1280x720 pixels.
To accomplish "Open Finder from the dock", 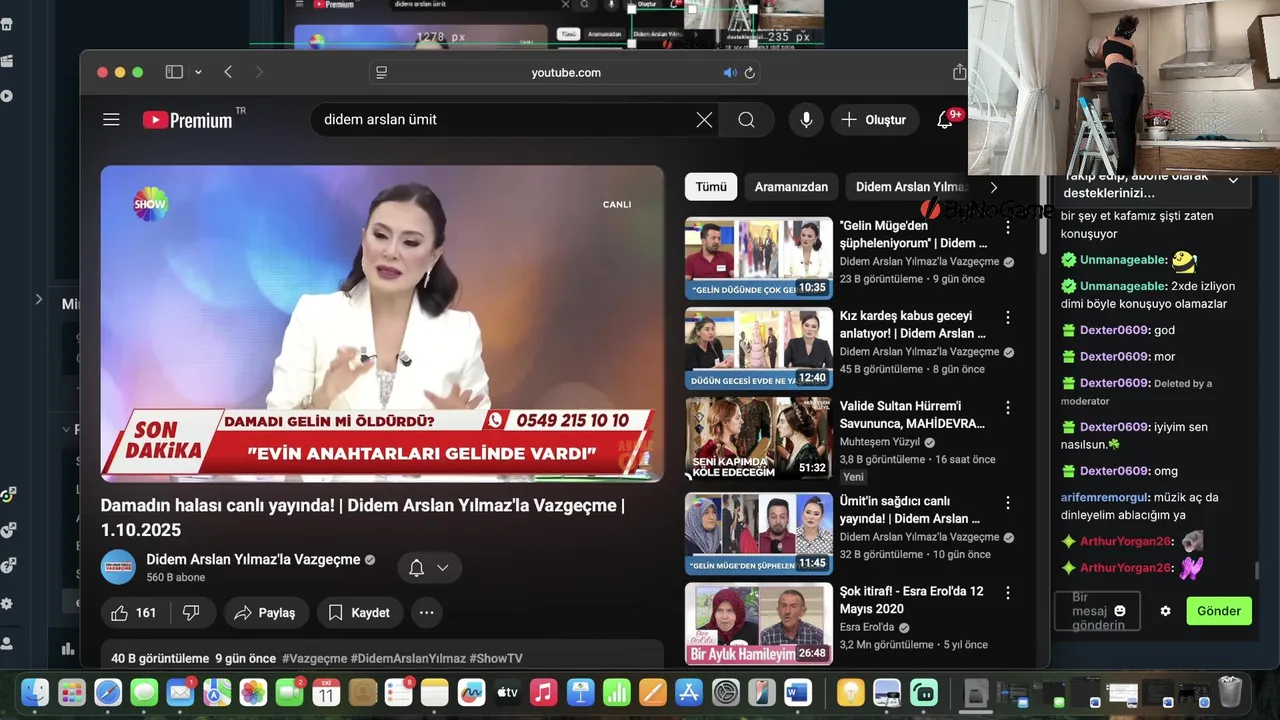I will 36,692.
